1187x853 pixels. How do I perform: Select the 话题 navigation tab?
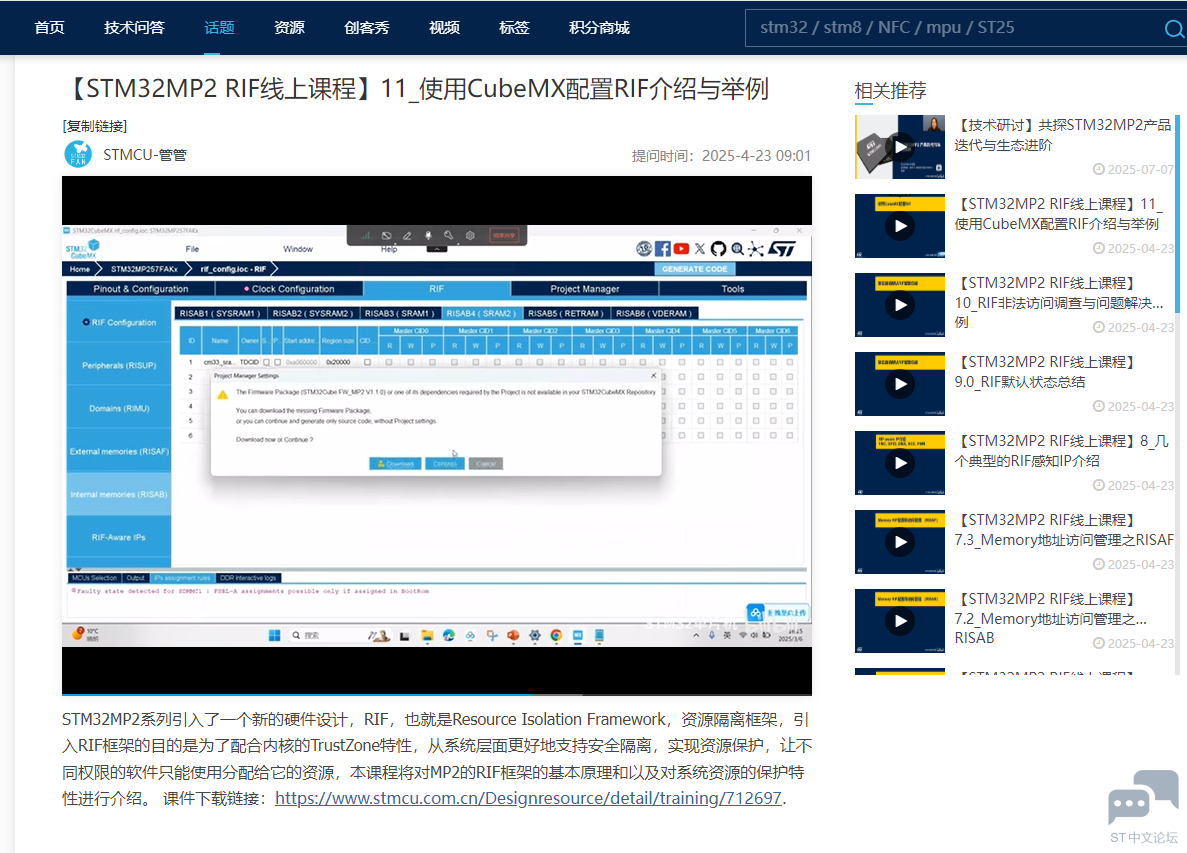[x=220, y=28]
